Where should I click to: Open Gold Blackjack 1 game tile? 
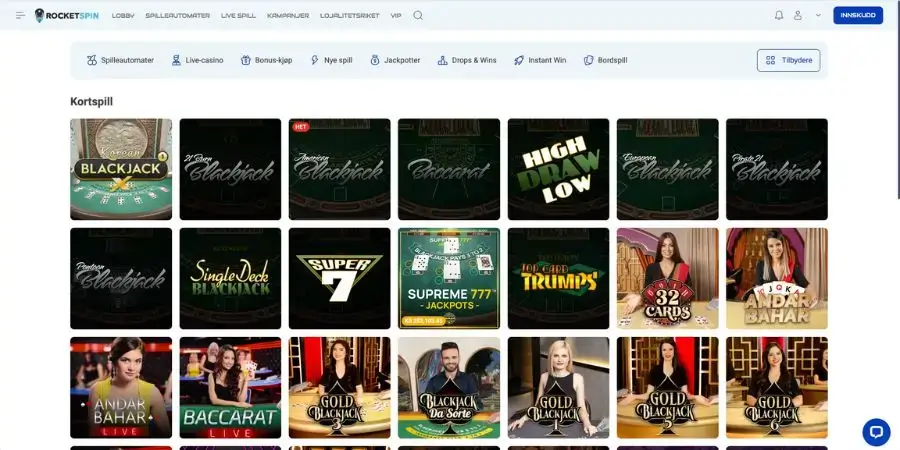coord(558,387)
